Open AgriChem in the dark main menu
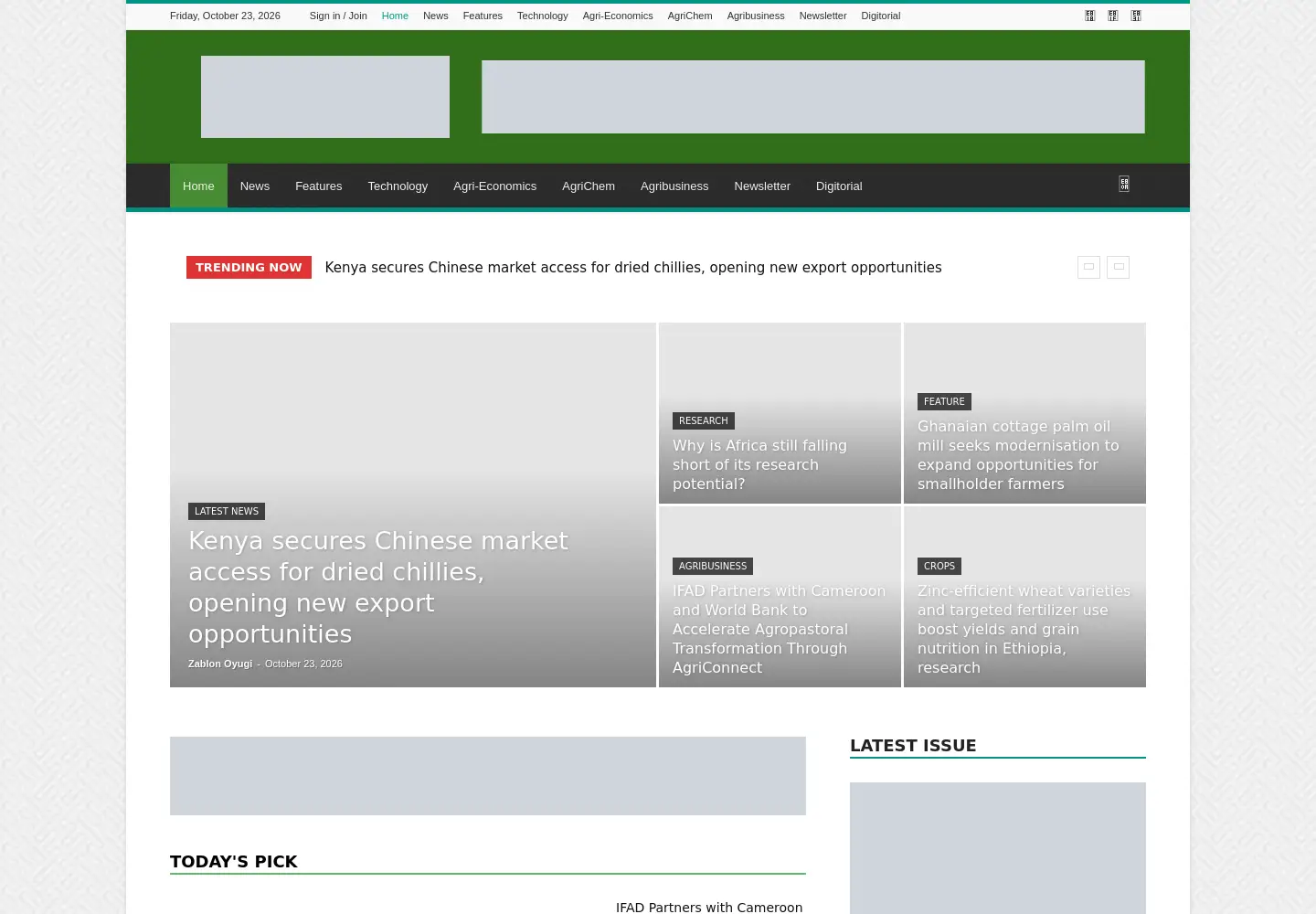The height and width of the screenshot is (914, 1316). 589,186
